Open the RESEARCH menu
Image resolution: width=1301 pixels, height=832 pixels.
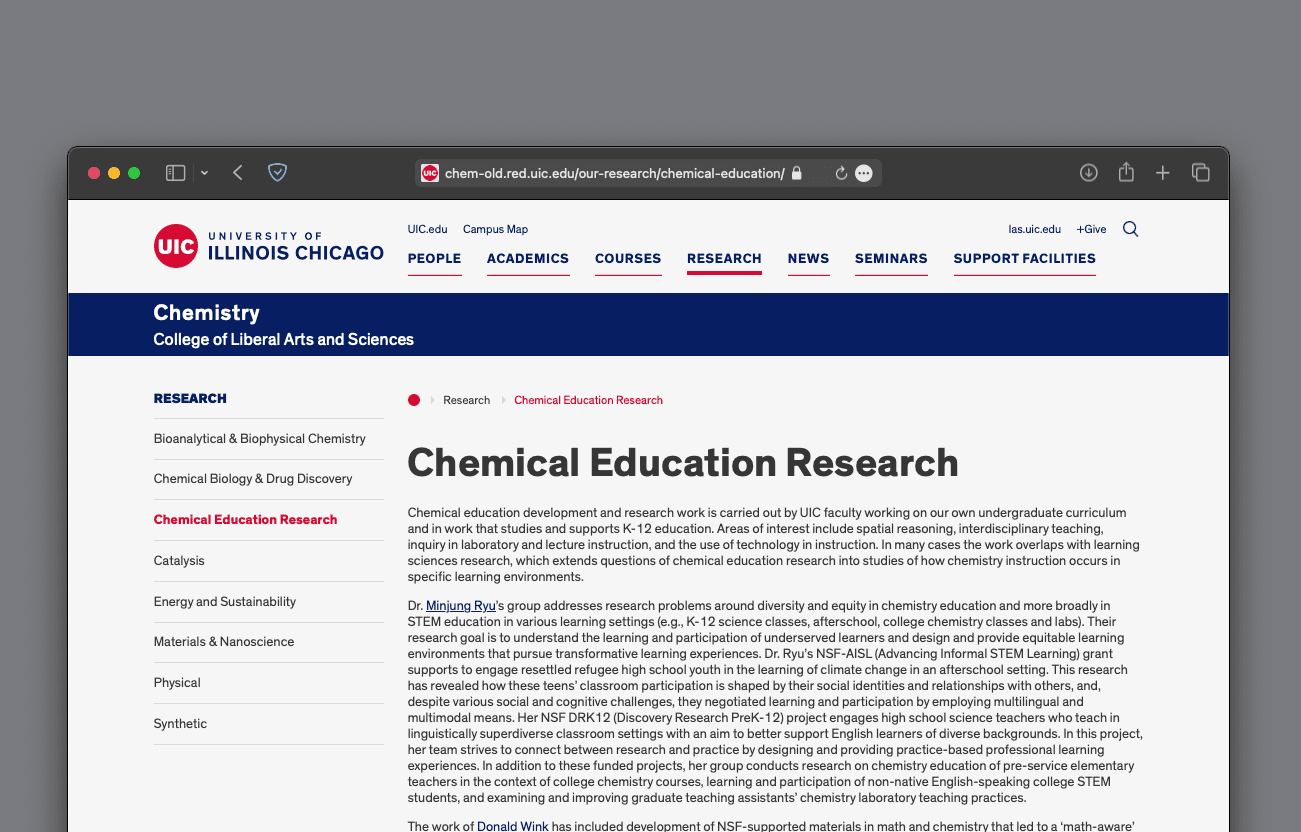725,258
